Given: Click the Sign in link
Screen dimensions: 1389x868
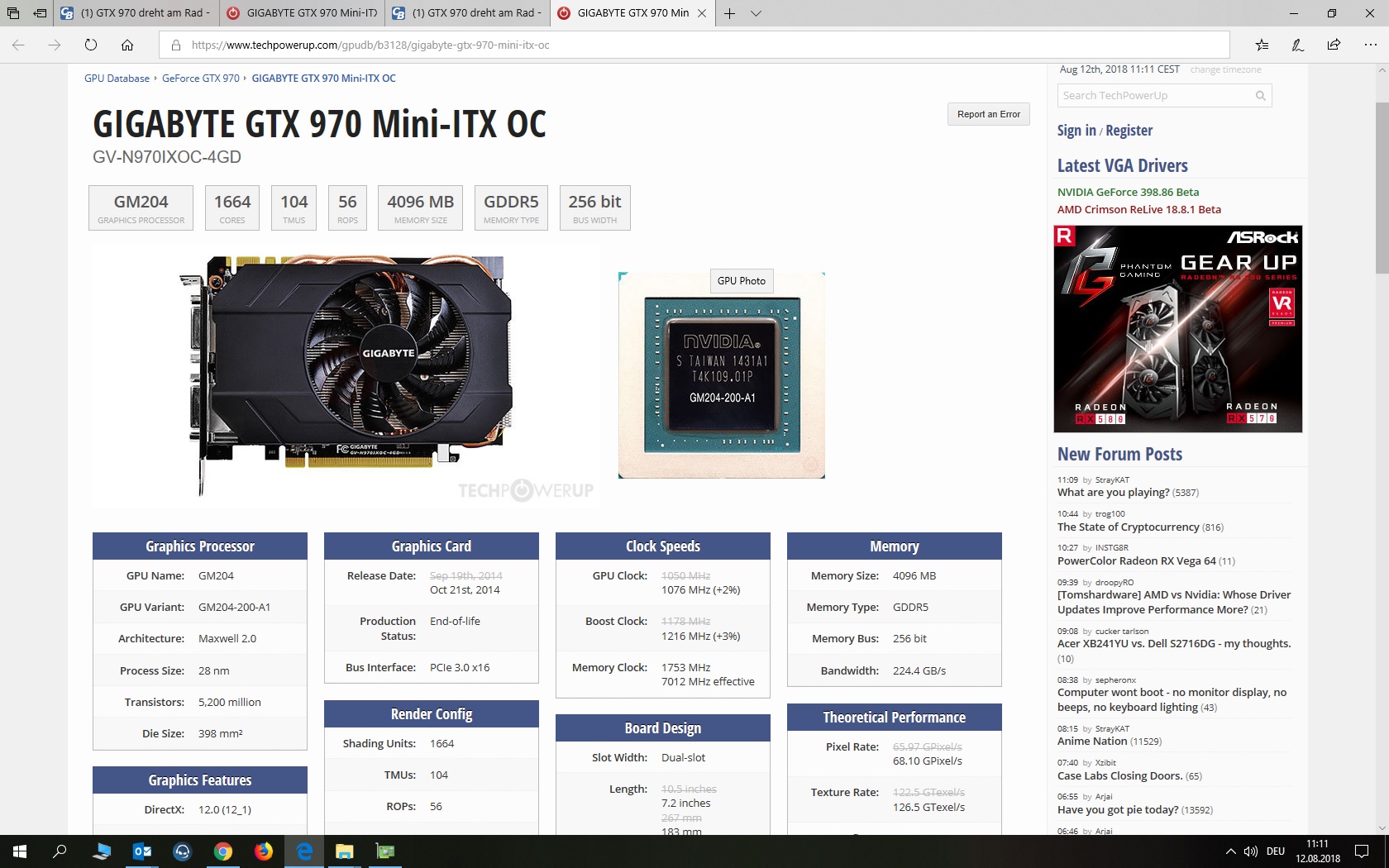Looking at the screenshot, I should (x=1076, y=131).
